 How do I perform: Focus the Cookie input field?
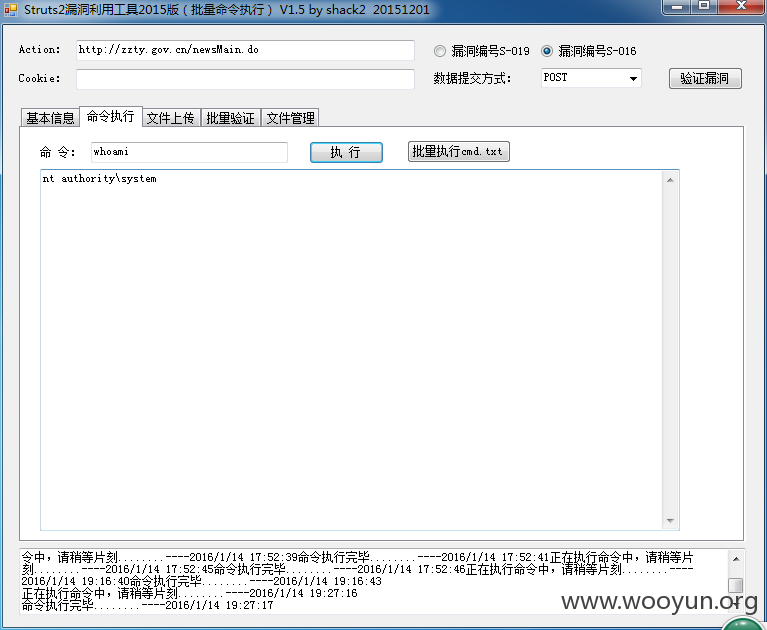pyautogui.click(x=245, y=79)
